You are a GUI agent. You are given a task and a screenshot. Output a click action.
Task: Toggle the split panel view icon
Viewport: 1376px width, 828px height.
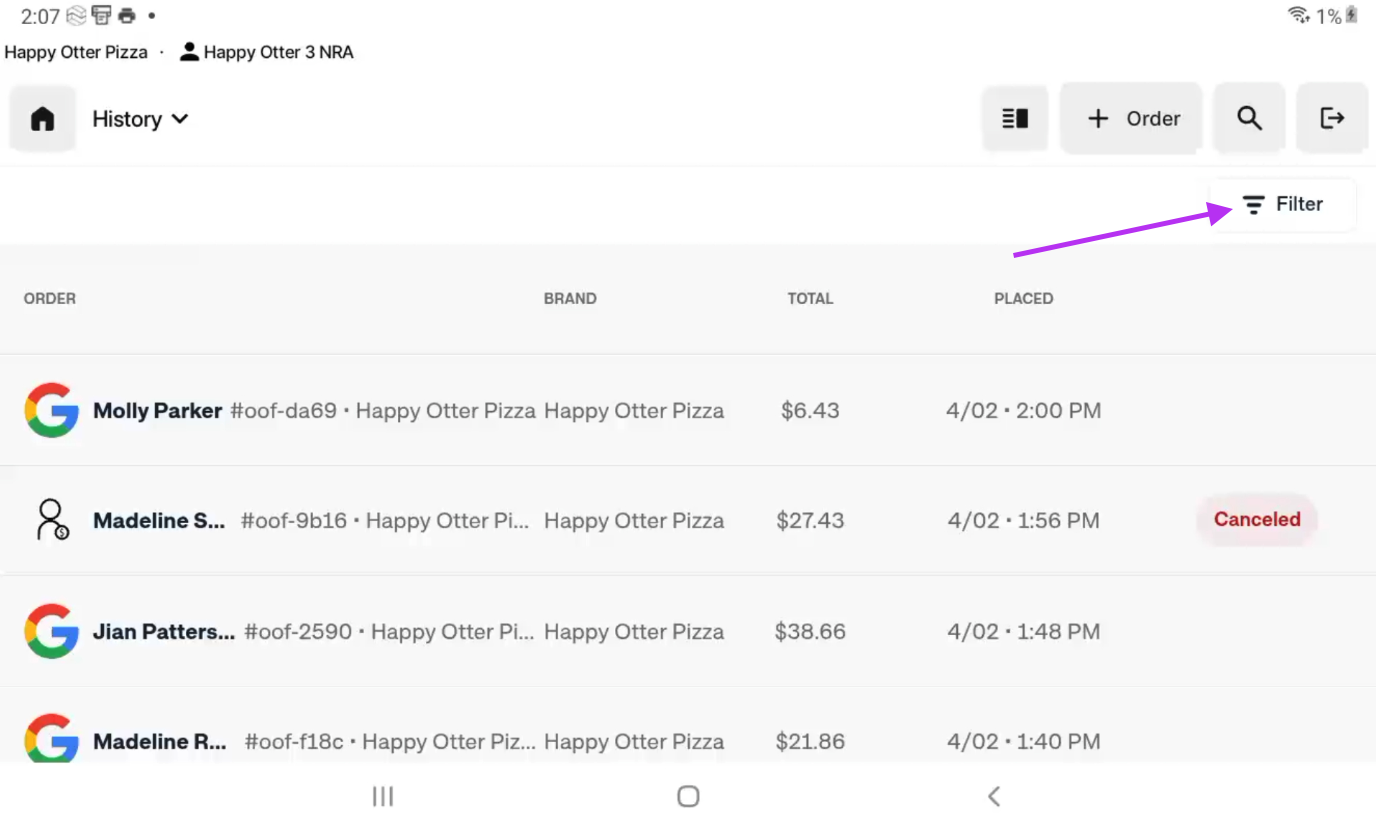tap(1015, 119)
